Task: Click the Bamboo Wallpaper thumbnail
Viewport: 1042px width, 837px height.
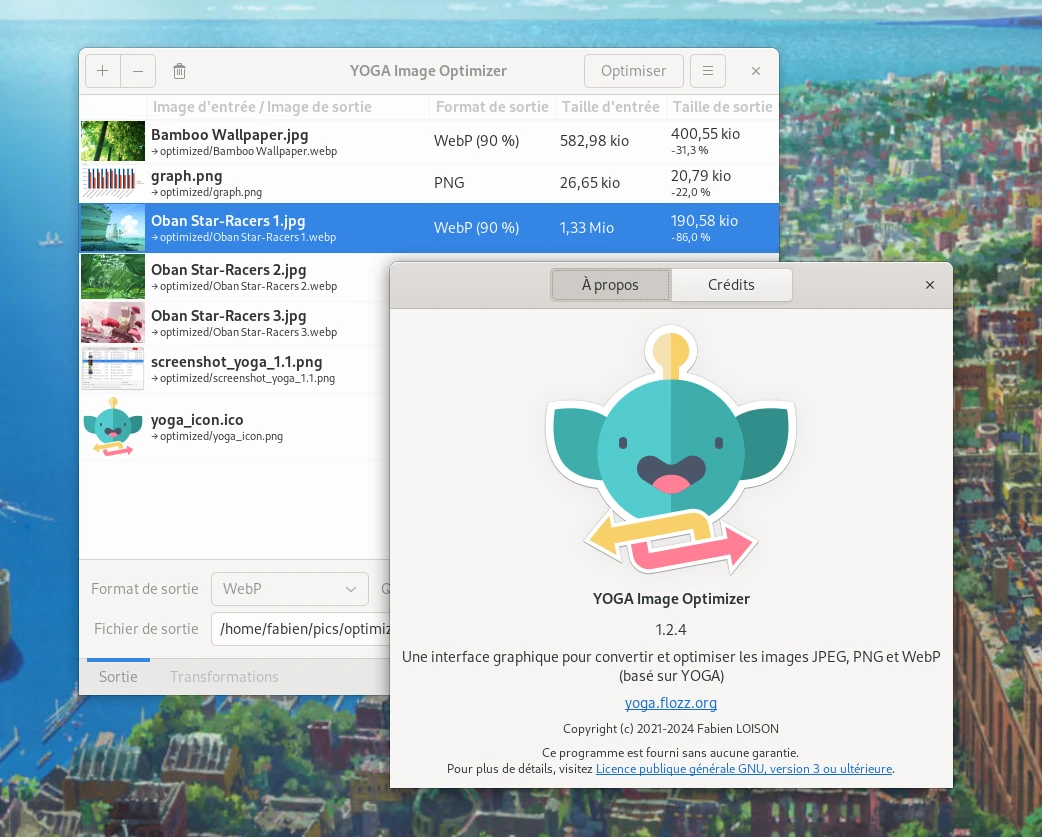Action: point(113,141)
